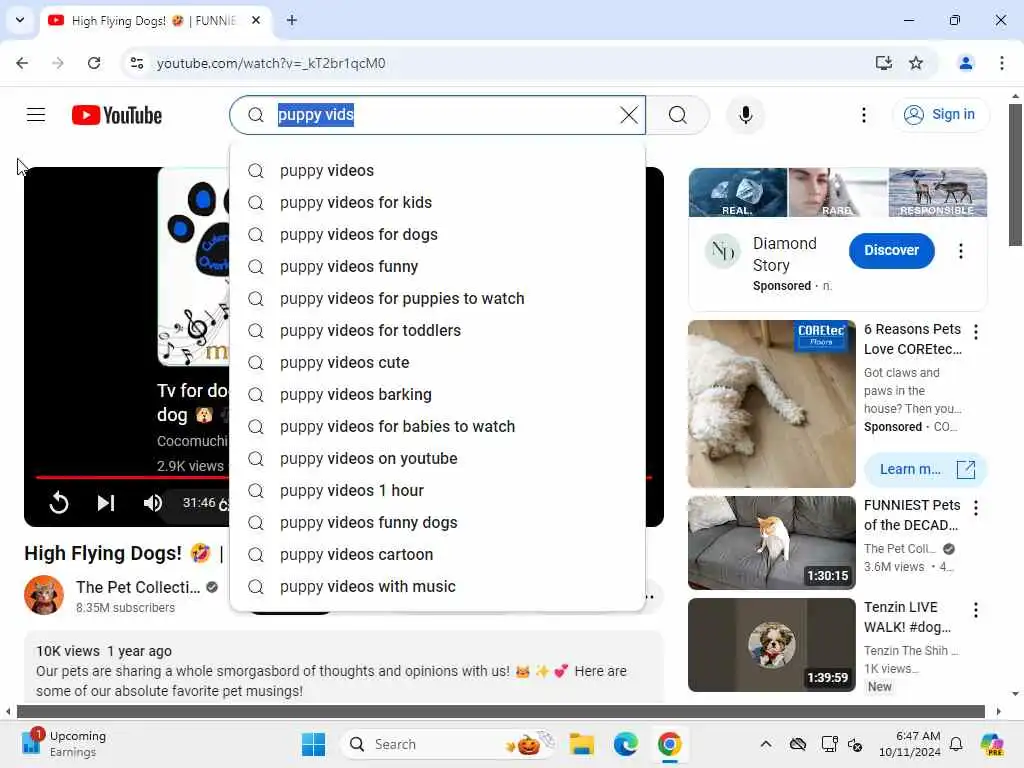Focus the 'puppy vids' search field
Viewport: 1024px width, 768px height.
point(438,115)
